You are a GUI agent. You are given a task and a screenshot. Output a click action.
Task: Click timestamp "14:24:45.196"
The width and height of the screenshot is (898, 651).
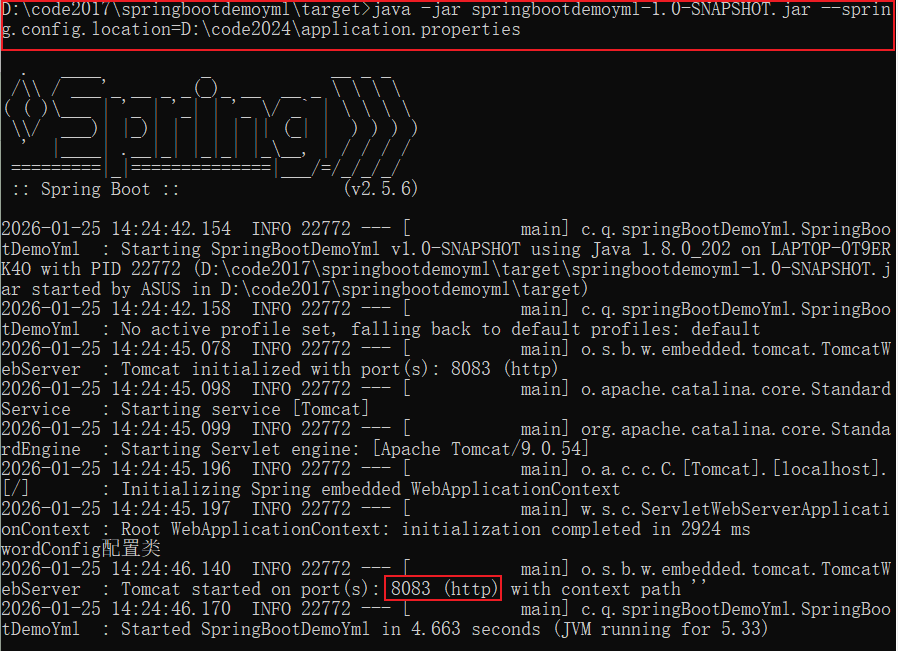[171, 469]
